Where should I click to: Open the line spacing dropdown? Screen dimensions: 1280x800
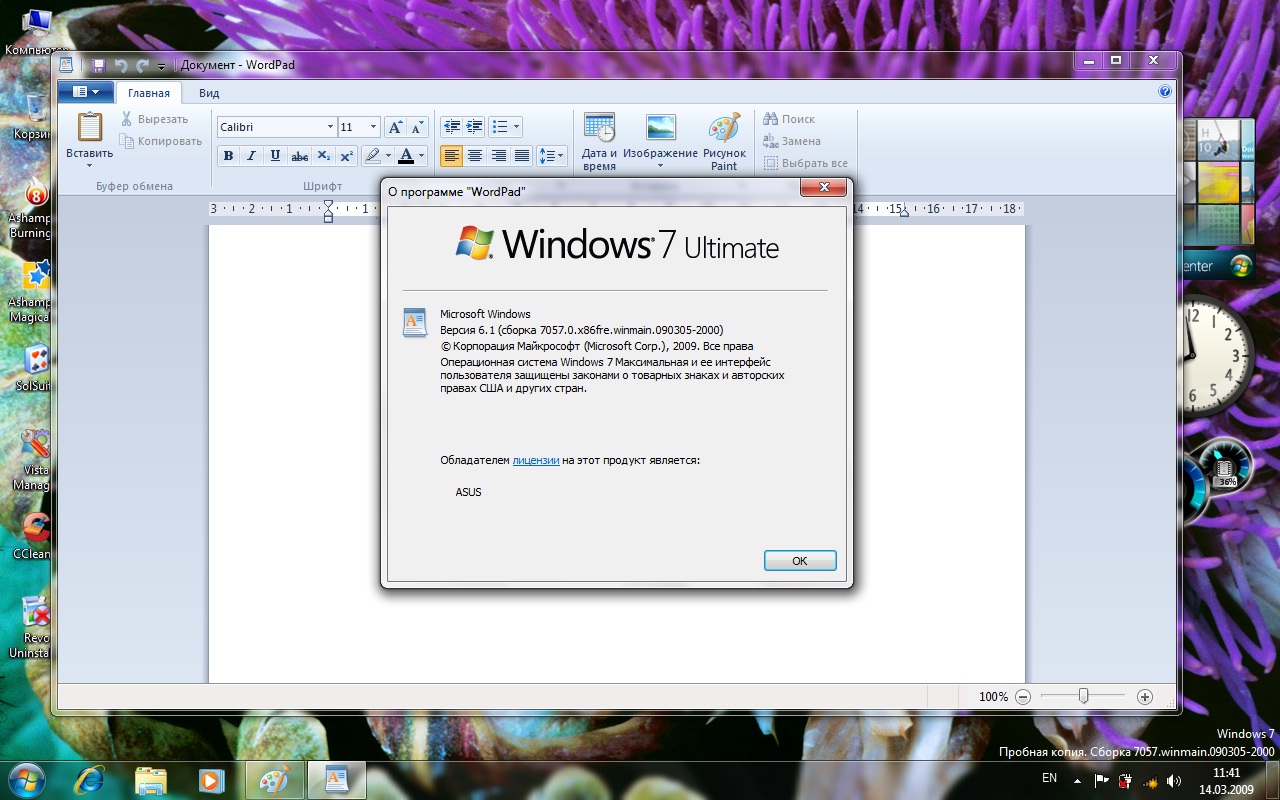click(x=551, y=155)
